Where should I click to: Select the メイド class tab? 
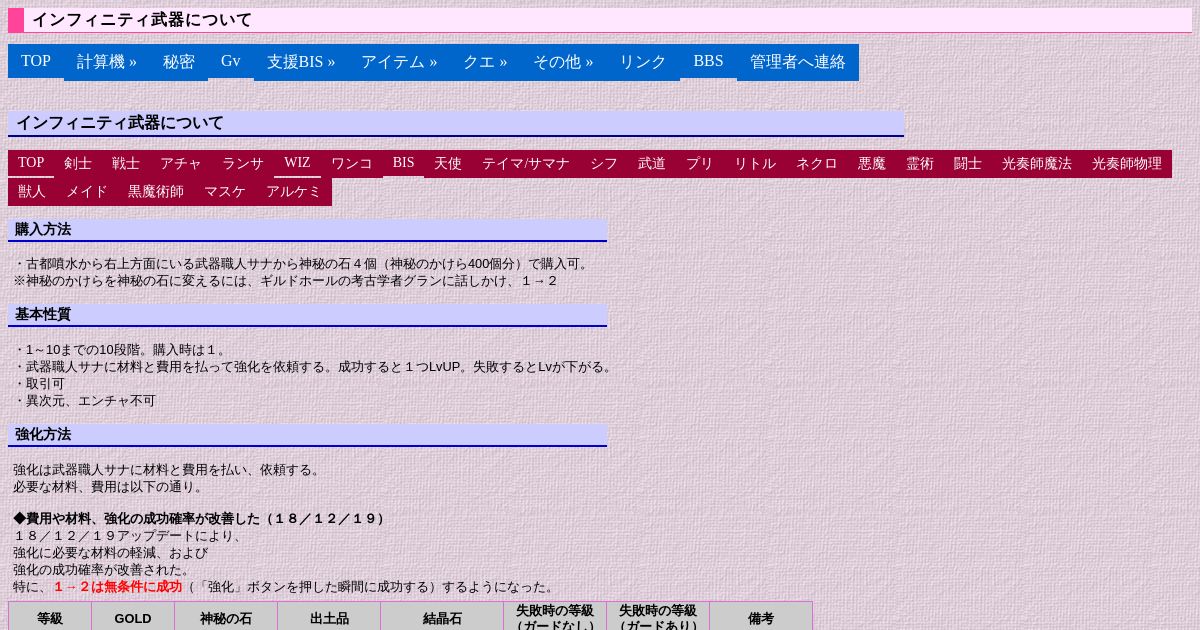(x=87, y=192)
